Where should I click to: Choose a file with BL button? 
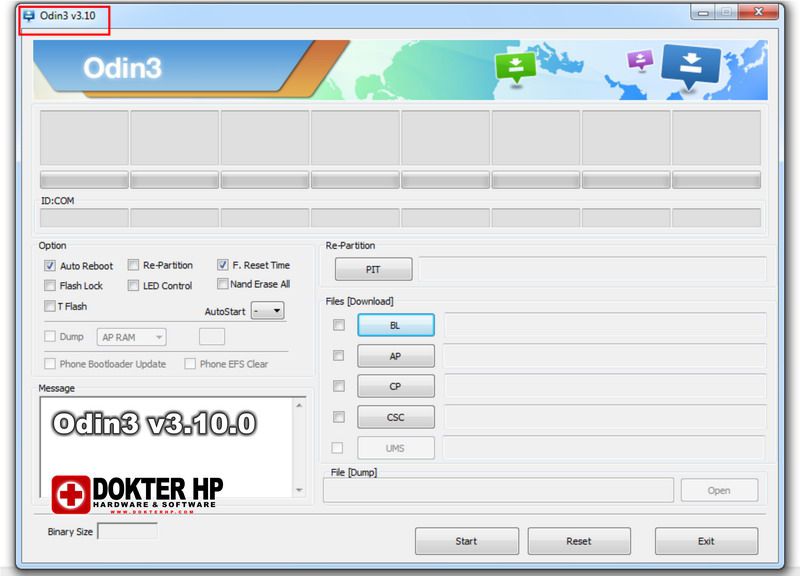[396, 325]
